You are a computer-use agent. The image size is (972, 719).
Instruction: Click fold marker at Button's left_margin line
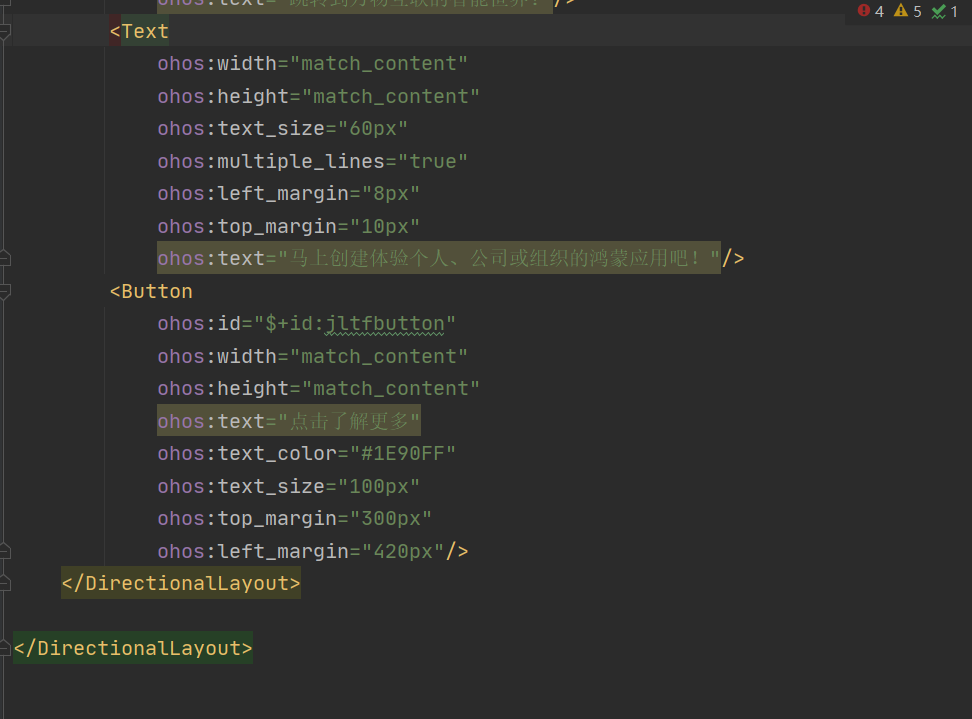[x=5, y=551]
